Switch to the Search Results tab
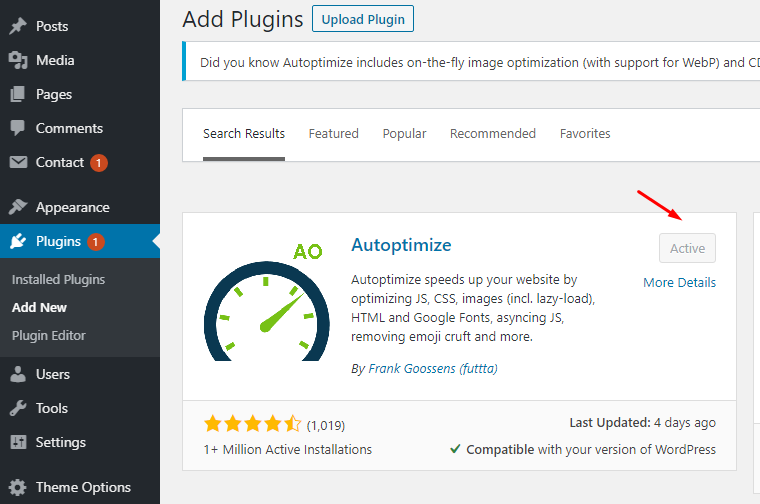Viewport: 760px width, 504px height. (x=244, y=134)
